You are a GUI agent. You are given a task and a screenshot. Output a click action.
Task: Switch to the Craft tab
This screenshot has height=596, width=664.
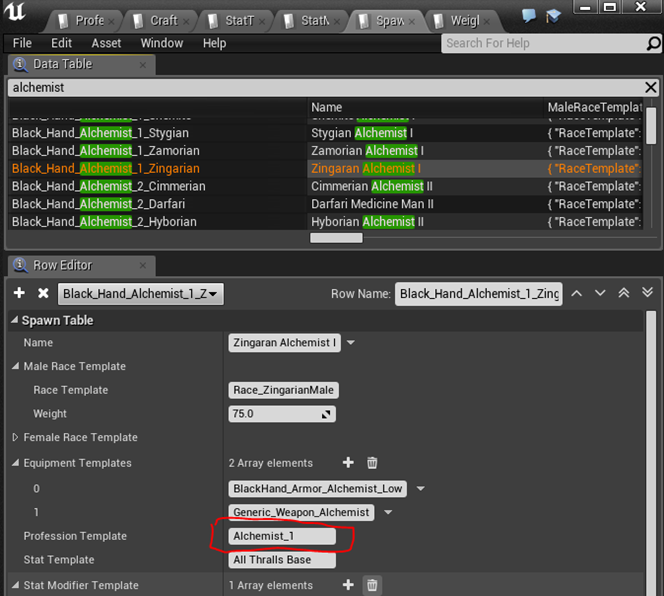(160, 20)
